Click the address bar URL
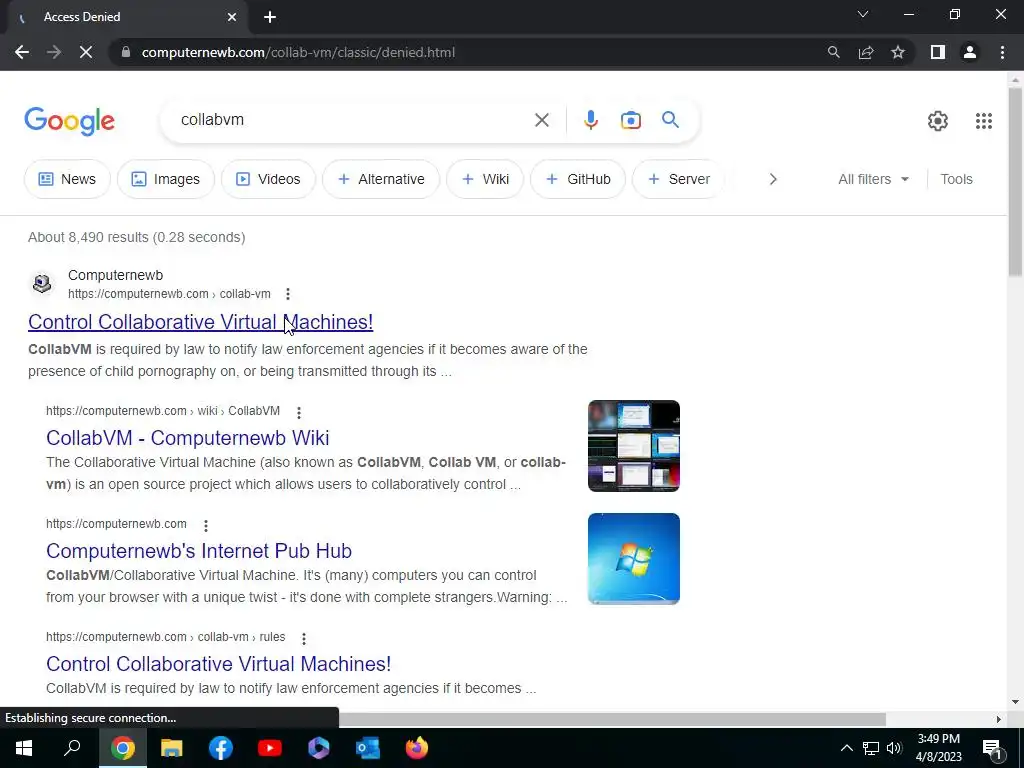This screenshot has height=768, width=1024. point(298,52)
